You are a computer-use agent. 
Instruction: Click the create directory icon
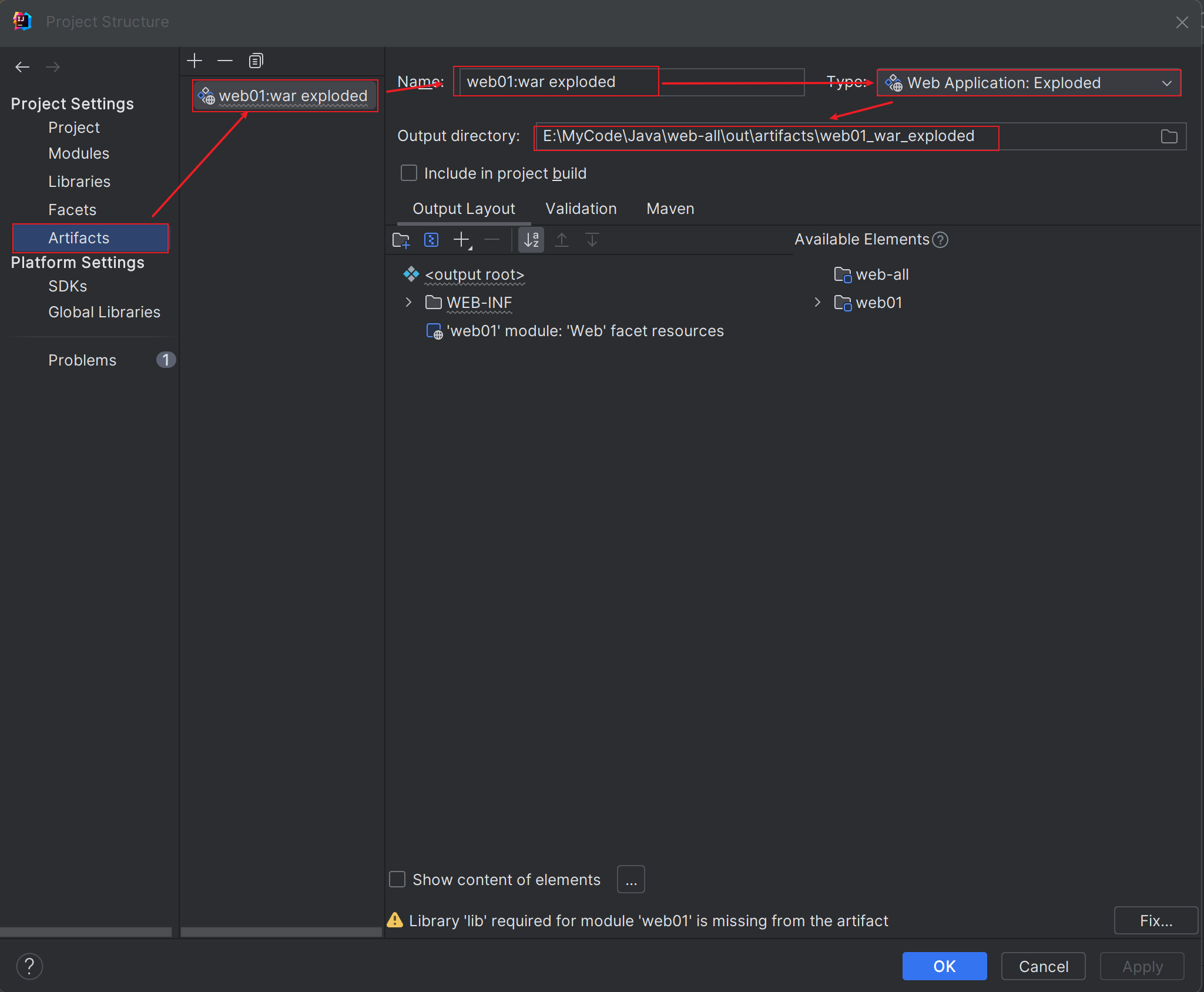click(401, 240)
